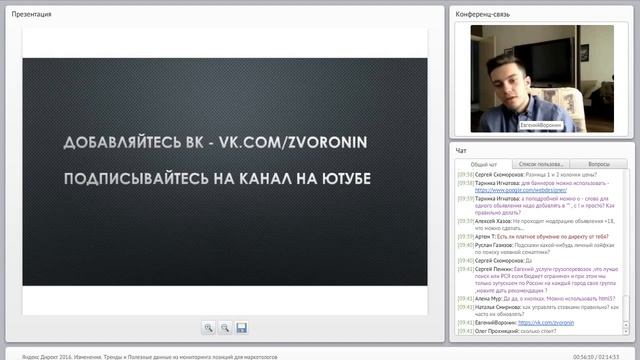Select Алена Мур's message about html5

[x=536, y=299]
